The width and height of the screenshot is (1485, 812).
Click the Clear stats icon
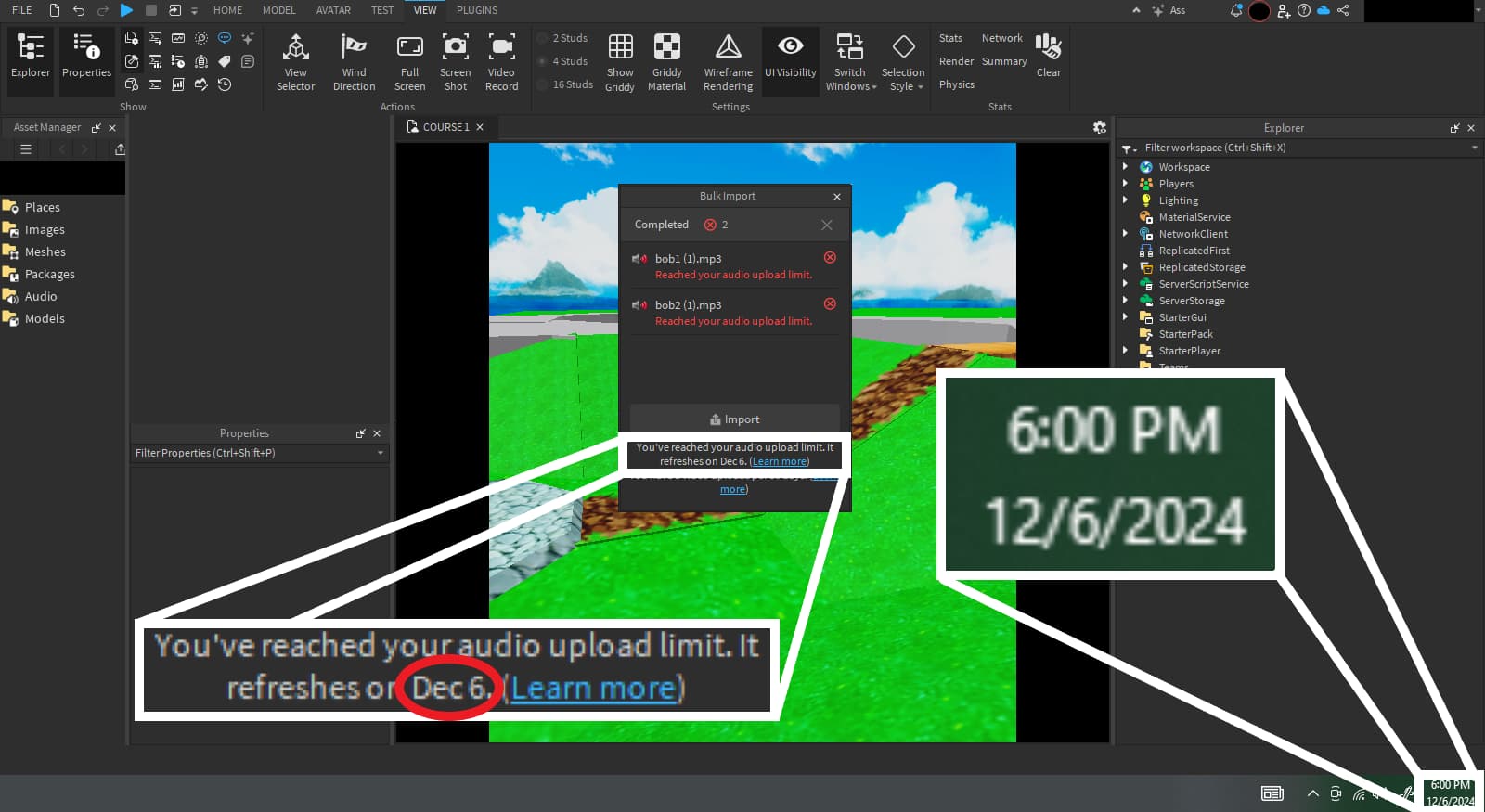coord(1049,56)
